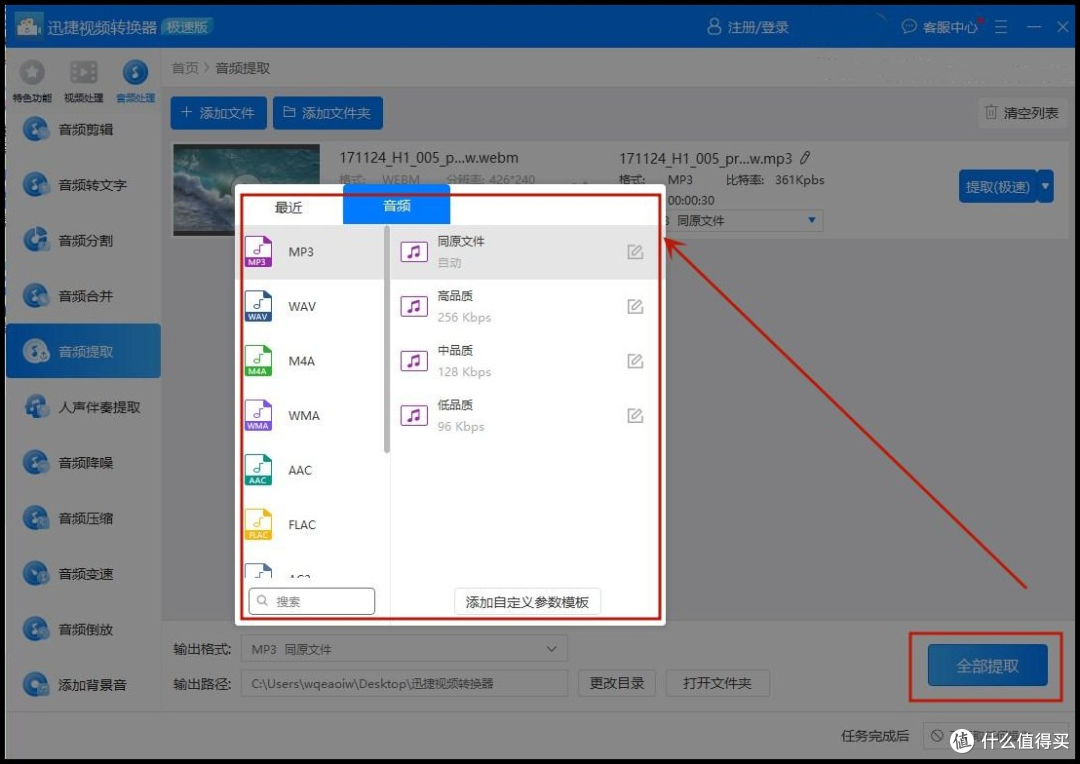Edit the 高品质 256 Kbps preset
1080x764 pixels.
[635, 307]
